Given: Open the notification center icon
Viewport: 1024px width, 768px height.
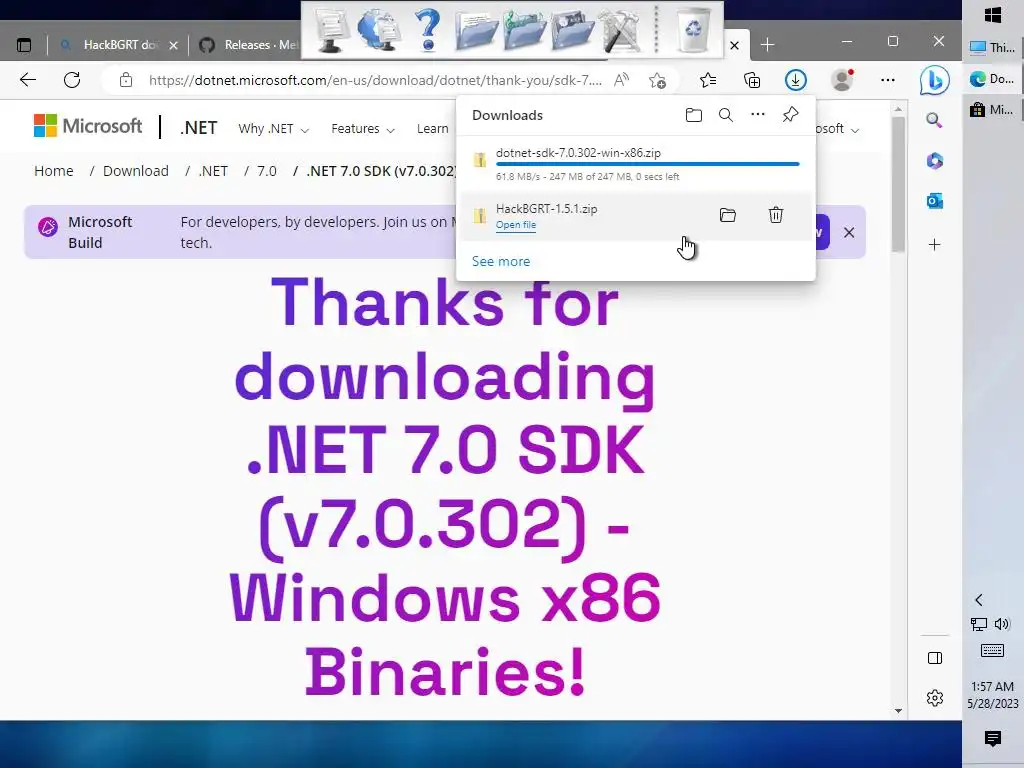Looking at the screenshot, I should (993, 739).
